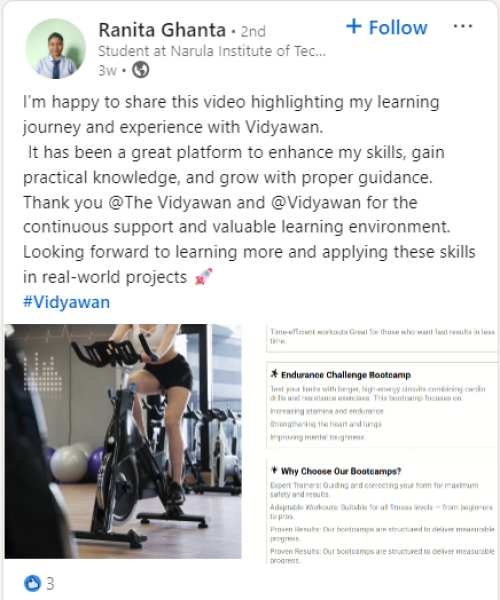Screen dimensions: 500x600
Task: Click the plus icon beside Follow
Action: point(353,26)
